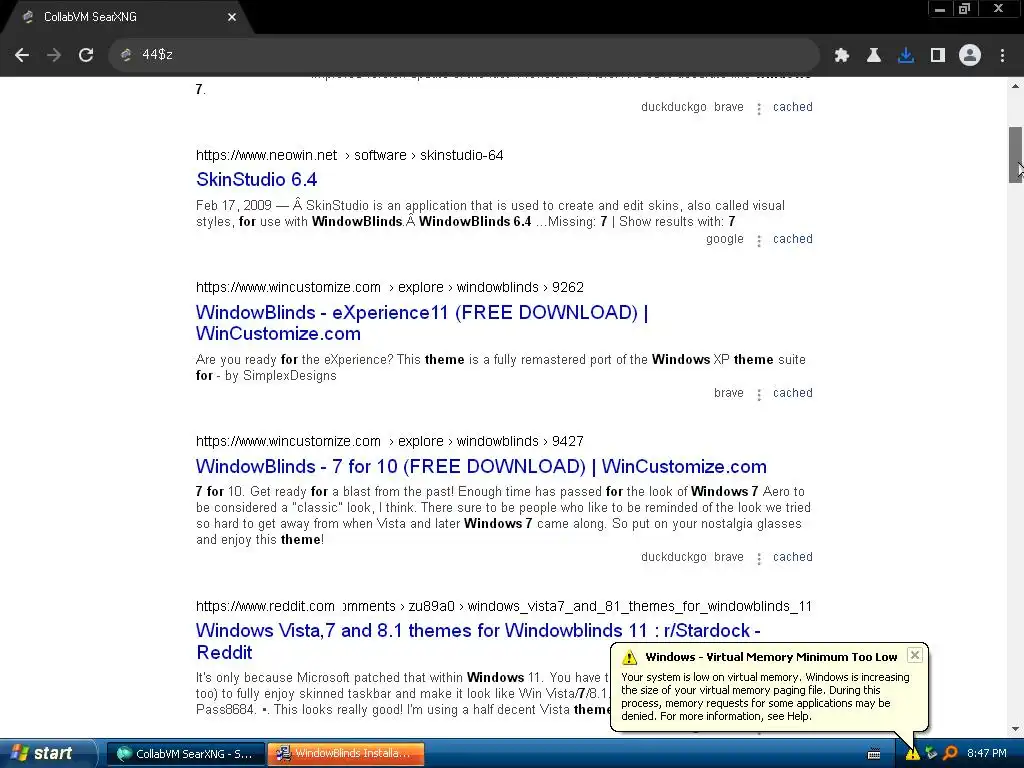The width and height of the screenshot is (1024, 768).
Task: Click the wincustomize.com URL ending in 9262
Action: point(390,287)
